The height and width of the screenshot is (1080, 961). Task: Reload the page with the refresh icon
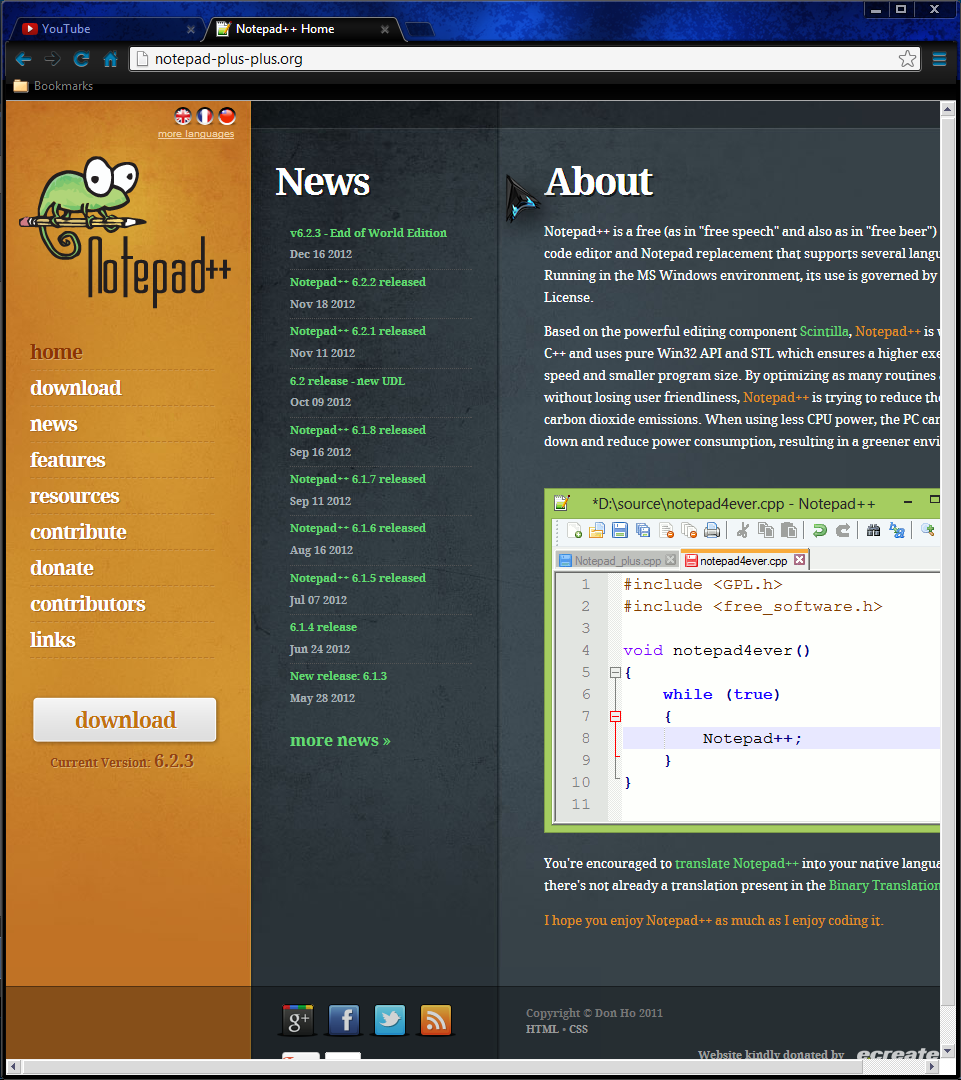click(x=81, y=59)
